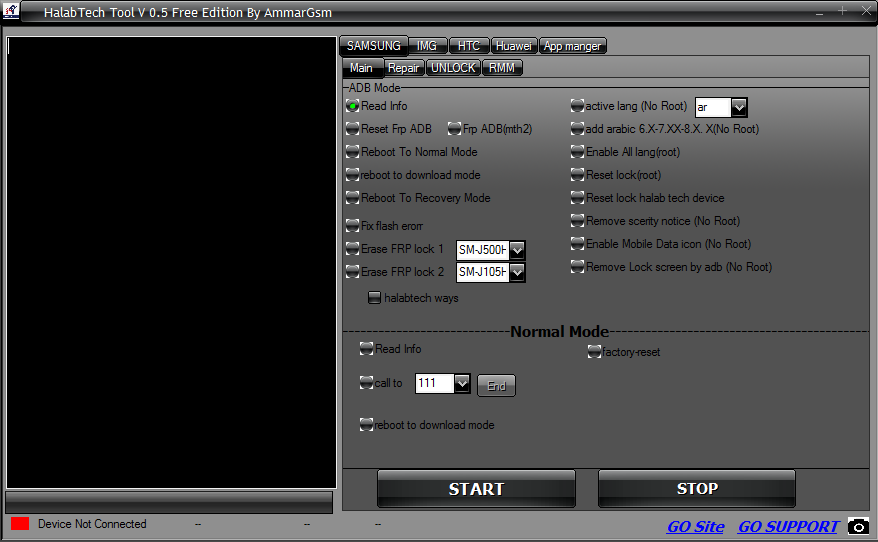878x542 pixels.
Task: Open the SM-J500H model dropdown
Action: [517, 250]
